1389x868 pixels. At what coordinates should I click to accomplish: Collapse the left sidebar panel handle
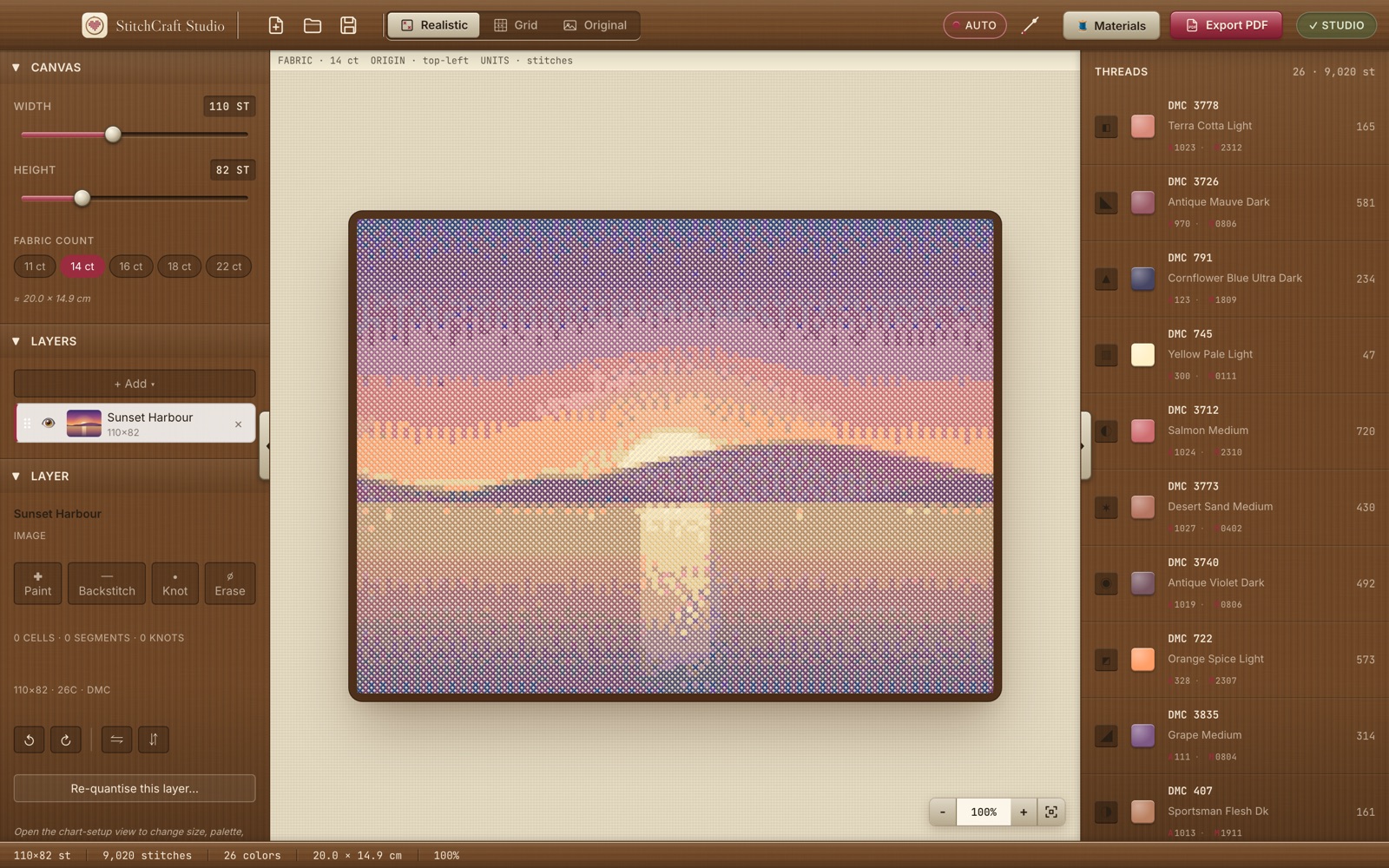click(266, 446)
